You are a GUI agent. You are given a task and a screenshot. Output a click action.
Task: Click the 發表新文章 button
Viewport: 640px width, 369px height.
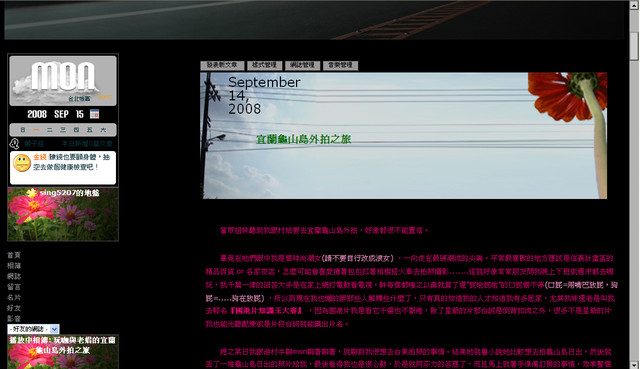point(222,65)
